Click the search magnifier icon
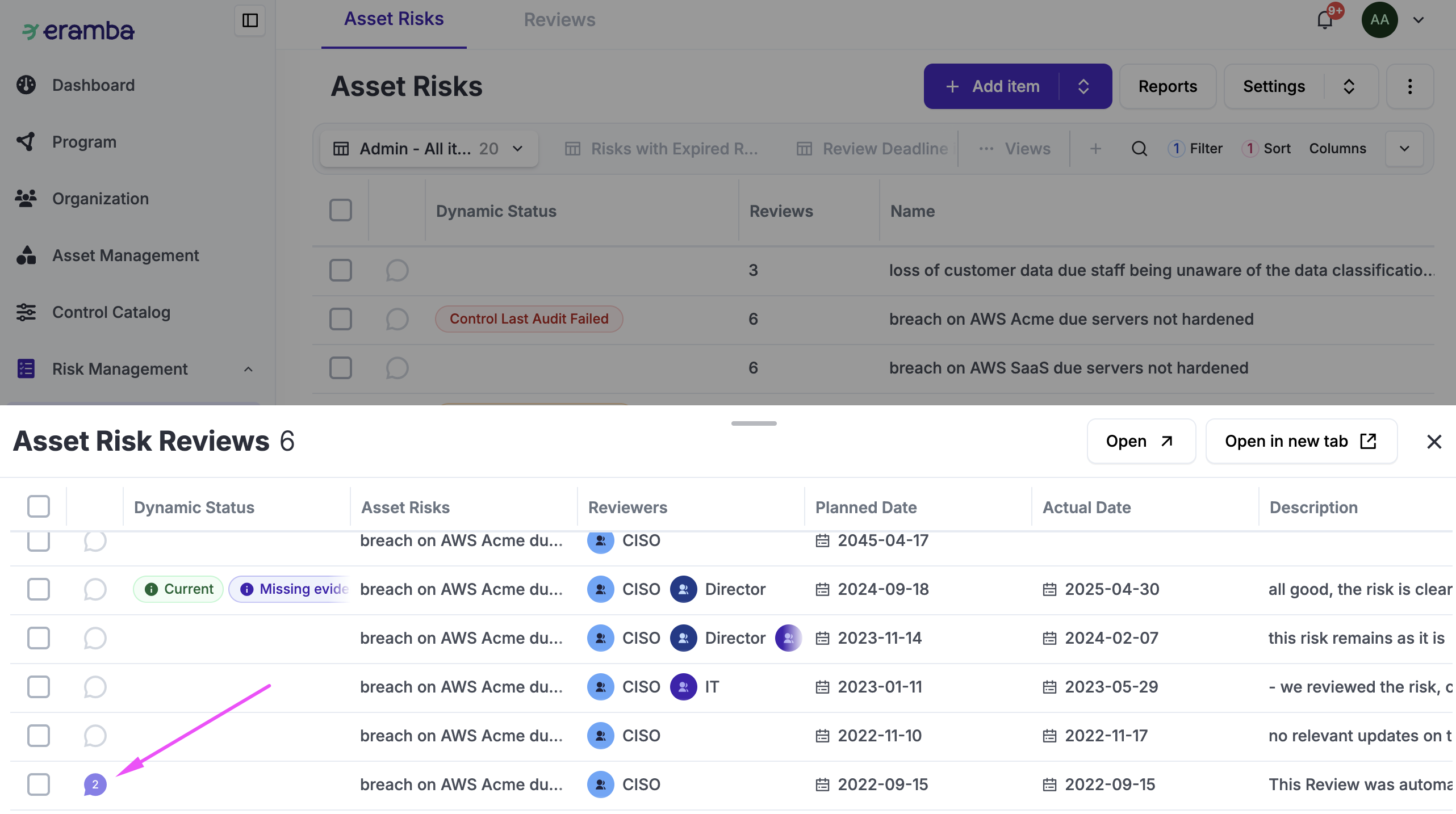The image size is (1456, 814). tap(1139, 149)
